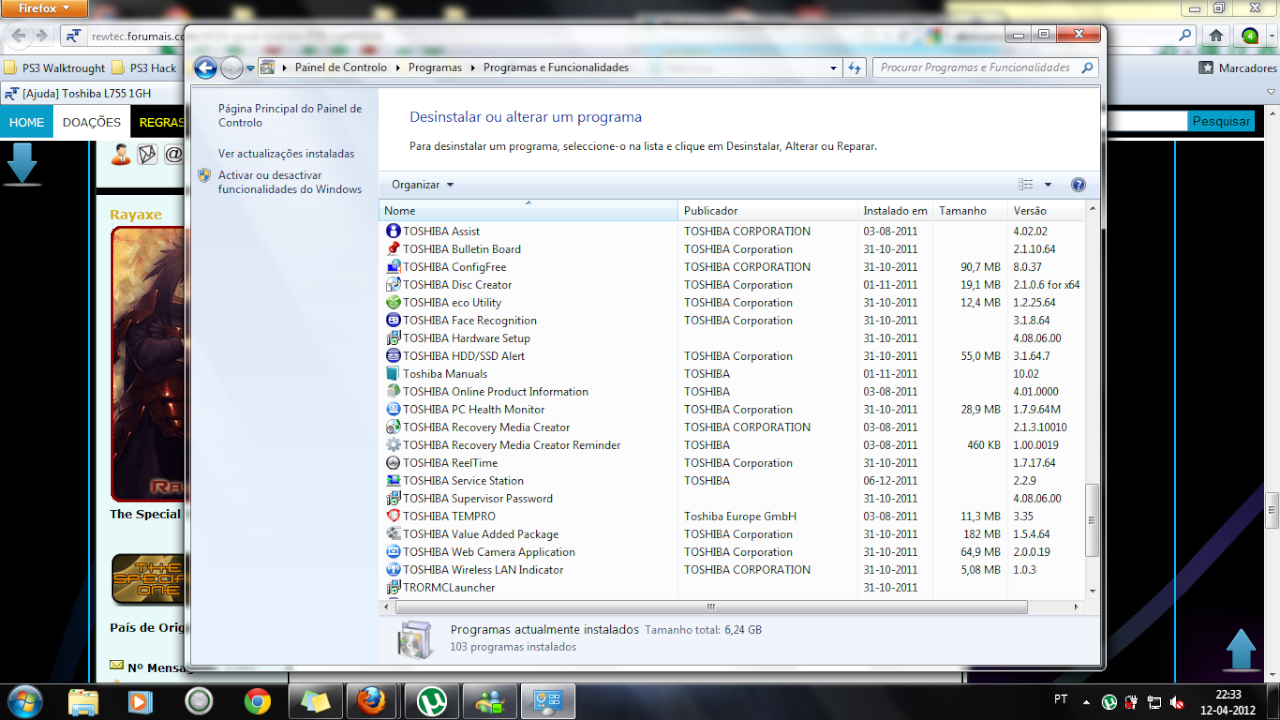Open the address bar history dropdown
This screenshot has width=1280, height=720.
click(834, 68)
